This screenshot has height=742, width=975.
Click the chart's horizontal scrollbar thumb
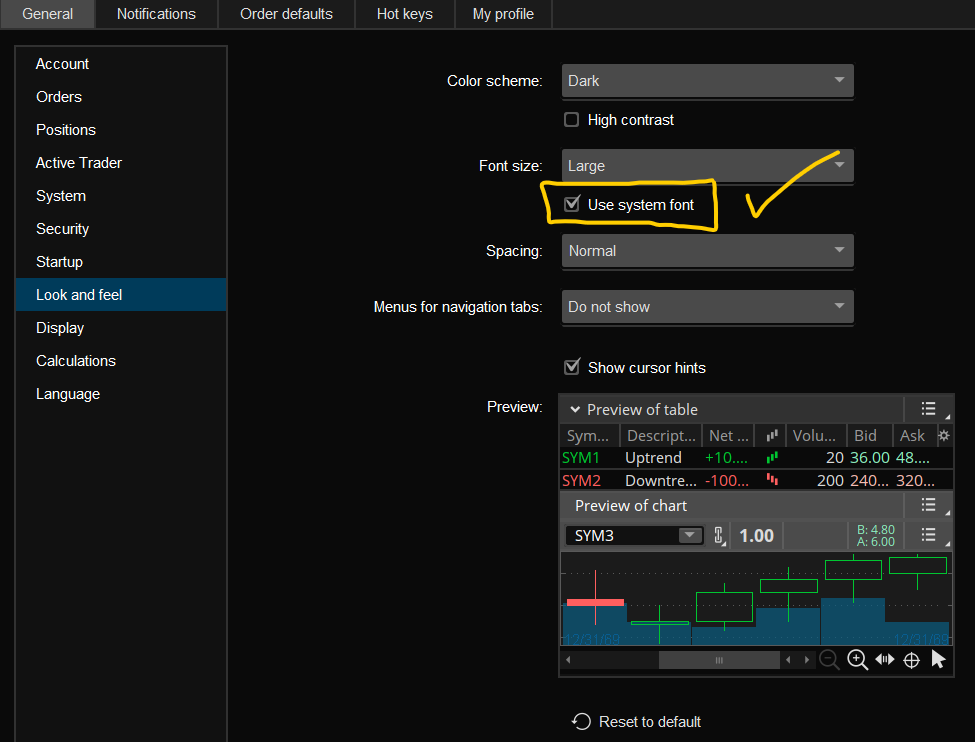pos(718,660)
